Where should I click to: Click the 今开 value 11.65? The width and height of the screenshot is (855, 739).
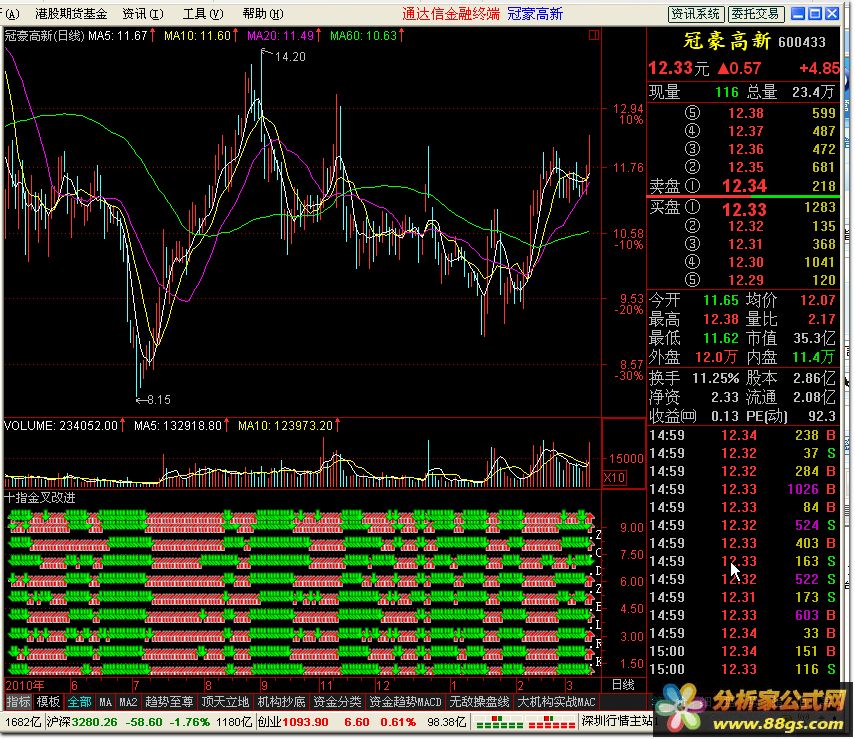click(x=721, y=300)
